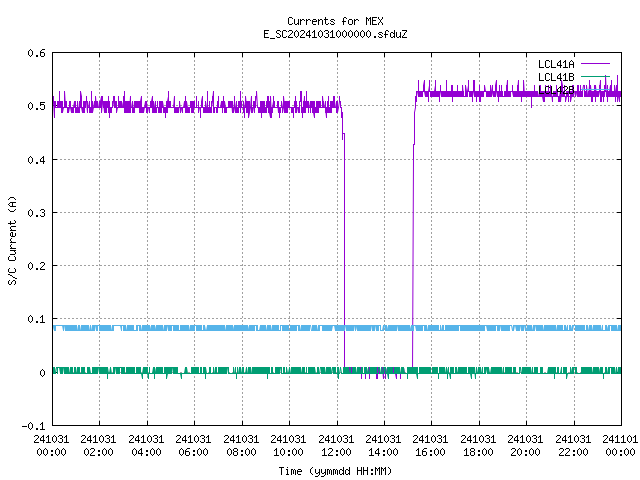Click the x-axis tick label 241031 04:00
The image size is (640, 480).
coord(146,446)
